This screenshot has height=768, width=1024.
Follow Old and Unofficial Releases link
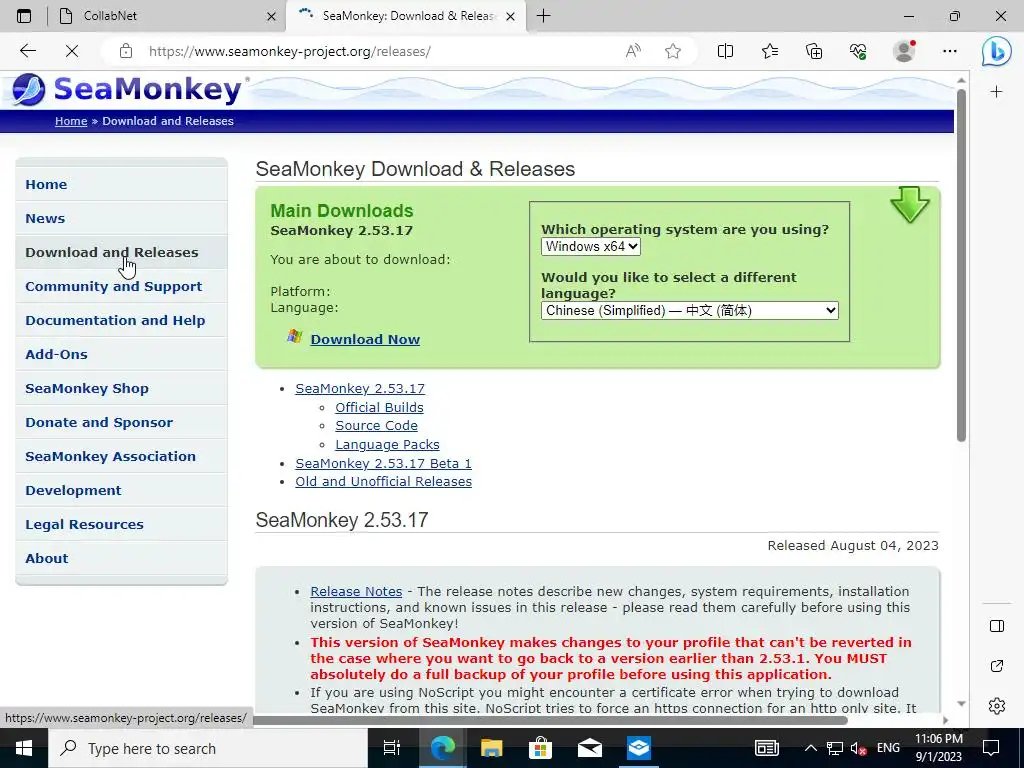383,482
